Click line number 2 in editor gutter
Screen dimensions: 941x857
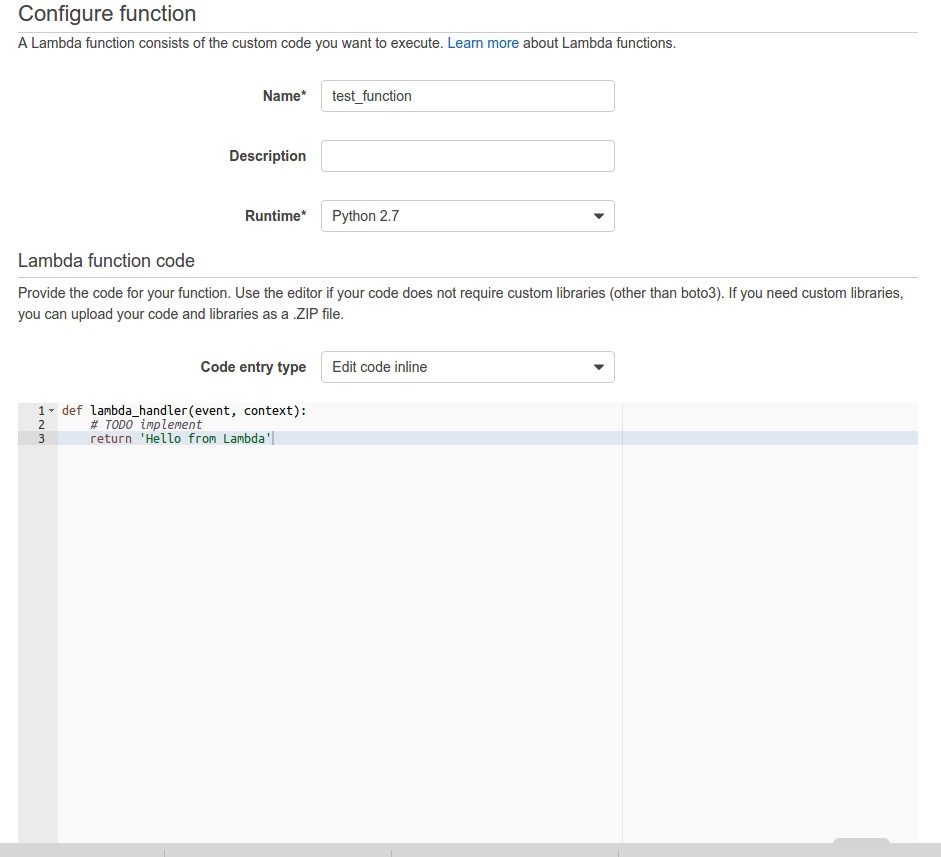tap(41, 425)
